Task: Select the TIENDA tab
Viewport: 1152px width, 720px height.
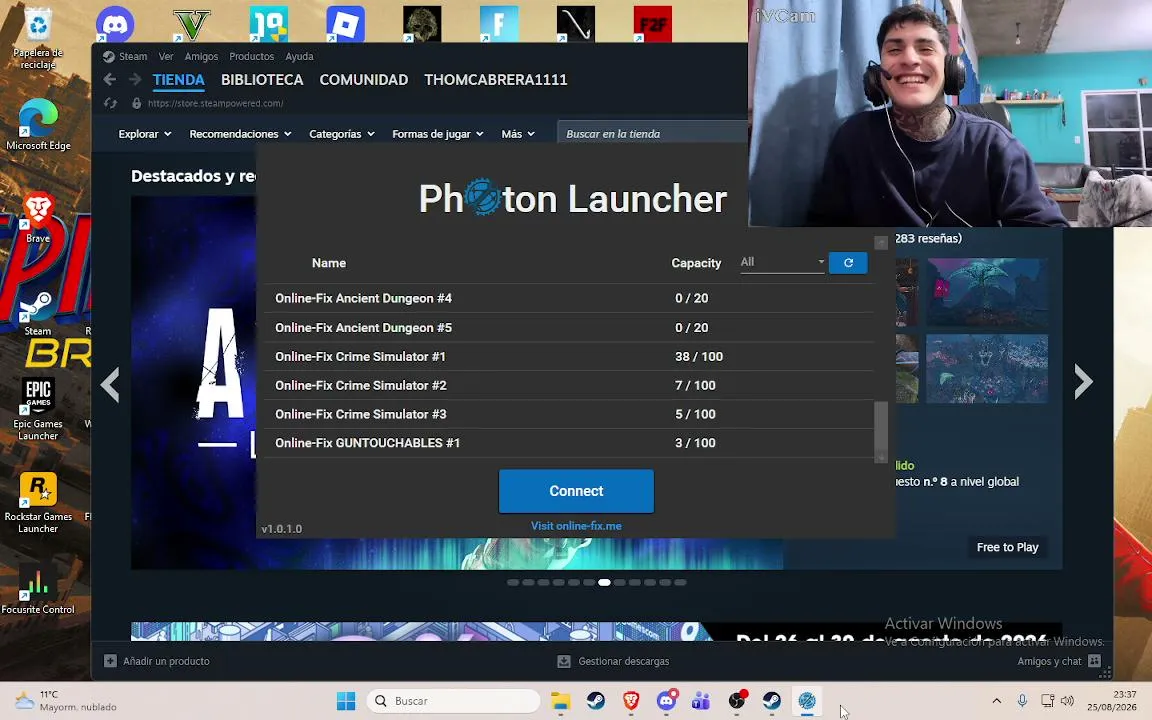Action: click(179, 80)
